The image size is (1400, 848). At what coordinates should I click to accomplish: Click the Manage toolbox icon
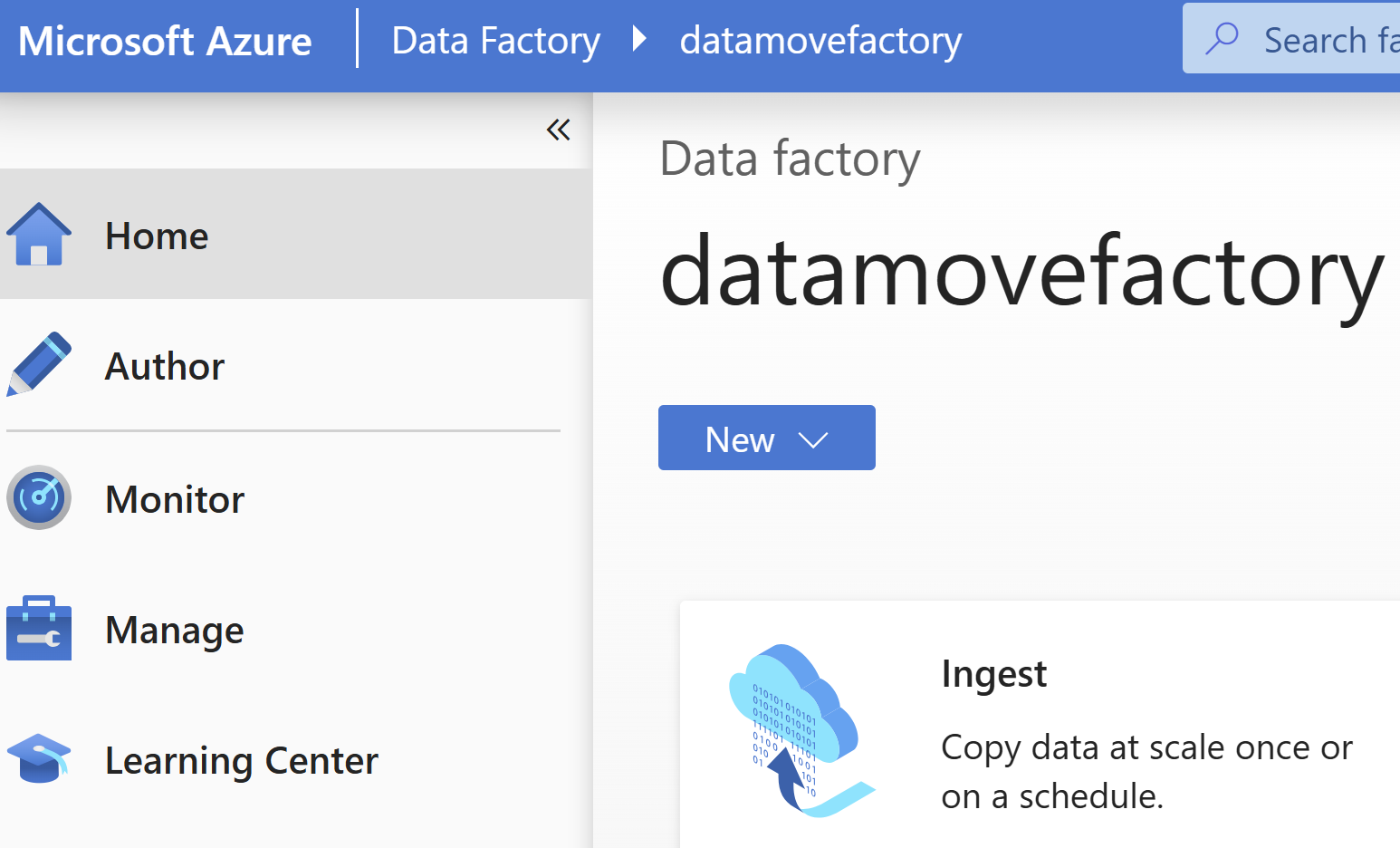coord(39,628)
